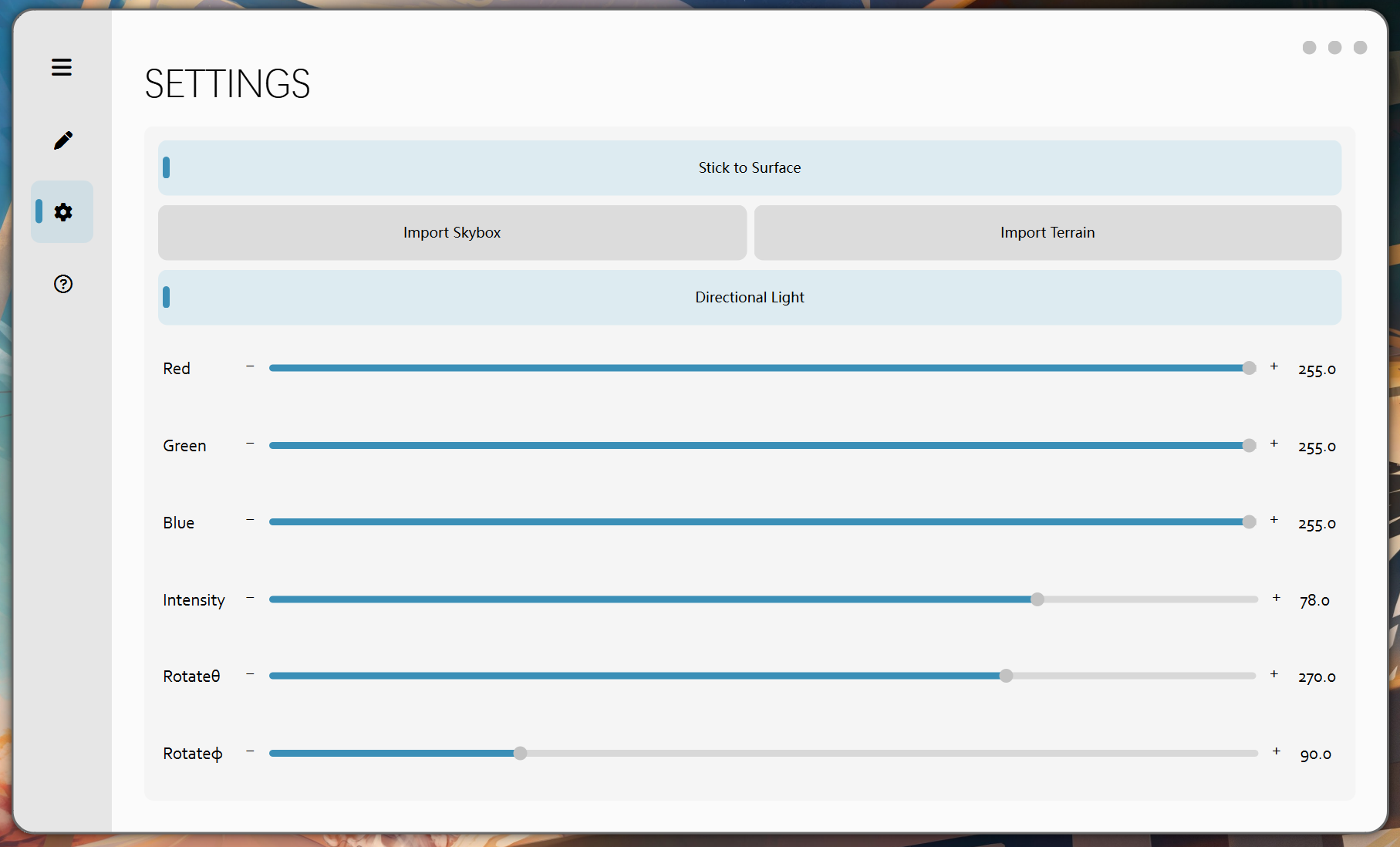
Task: Increase Blue value with plus icon
Action: pyautogui.click(x=1274, y=520)
